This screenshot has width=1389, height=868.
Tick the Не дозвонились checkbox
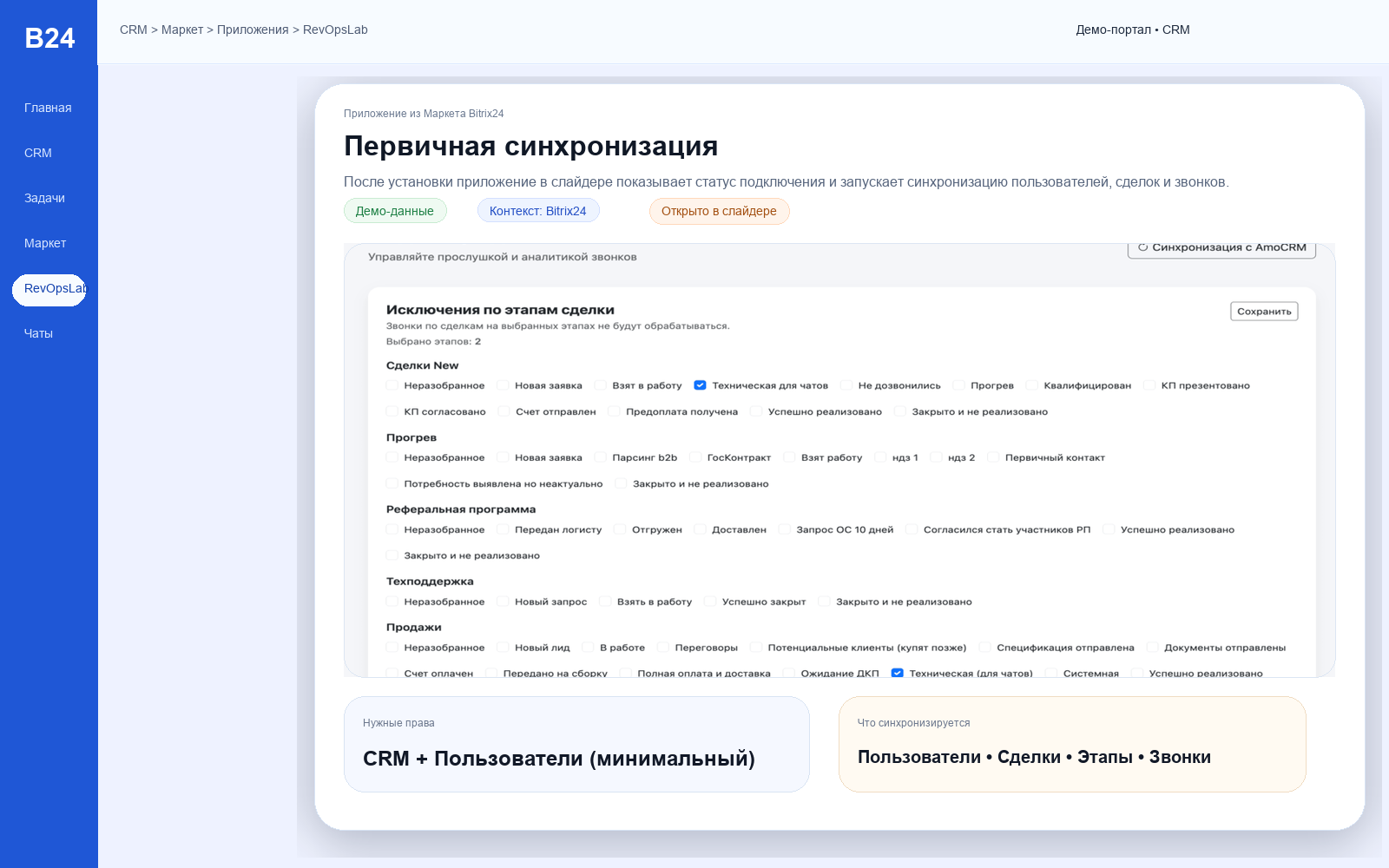[846, 385]
